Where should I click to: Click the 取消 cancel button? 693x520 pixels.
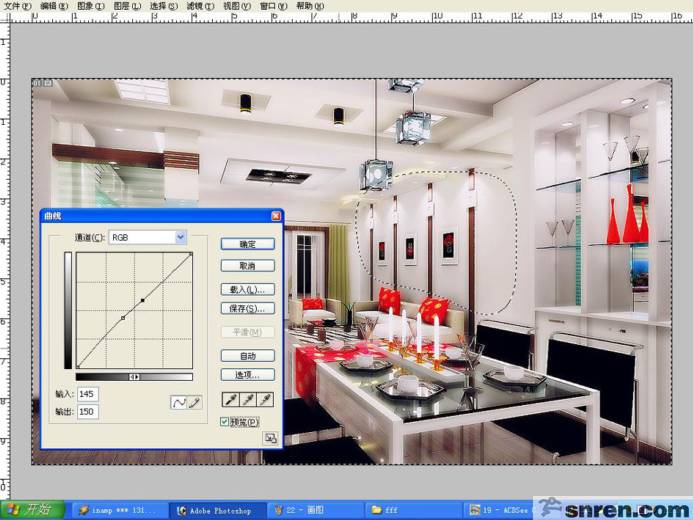point(248,266)
